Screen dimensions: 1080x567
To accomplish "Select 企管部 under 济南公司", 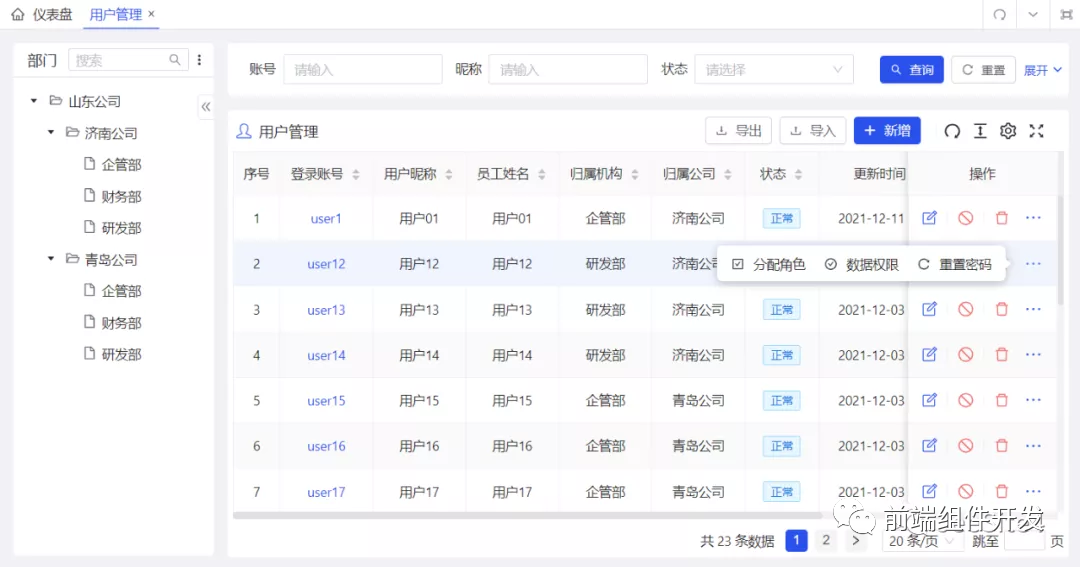I will 121,165.
